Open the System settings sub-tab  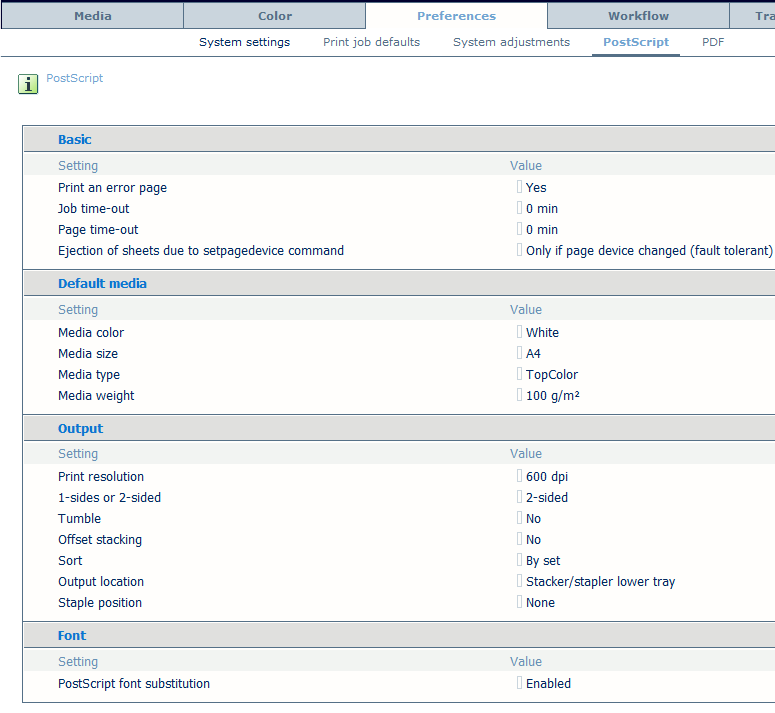click(244, 42)
